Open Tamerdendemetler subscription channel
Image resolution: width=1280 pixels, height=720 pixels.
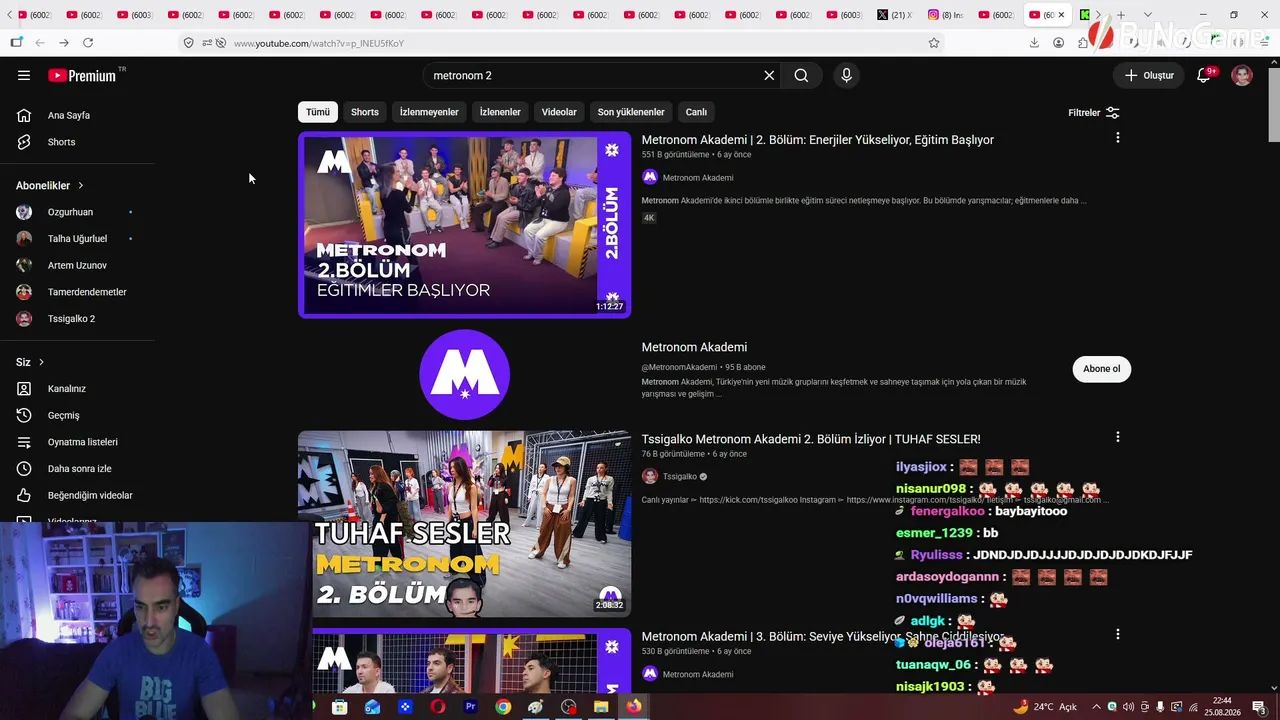coord(87,292)
